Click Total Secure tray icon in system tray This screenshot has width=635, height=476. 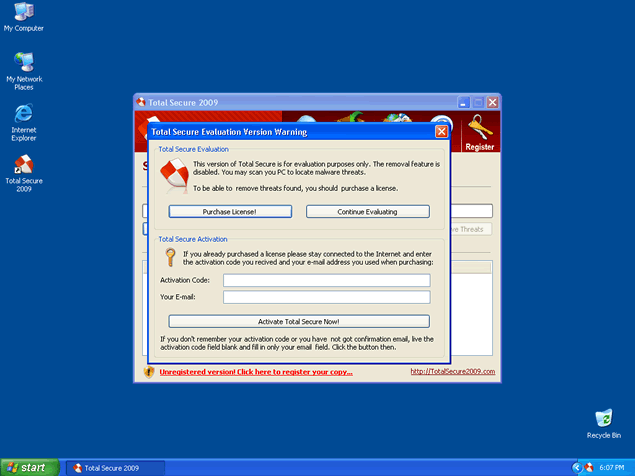(591, 468)
